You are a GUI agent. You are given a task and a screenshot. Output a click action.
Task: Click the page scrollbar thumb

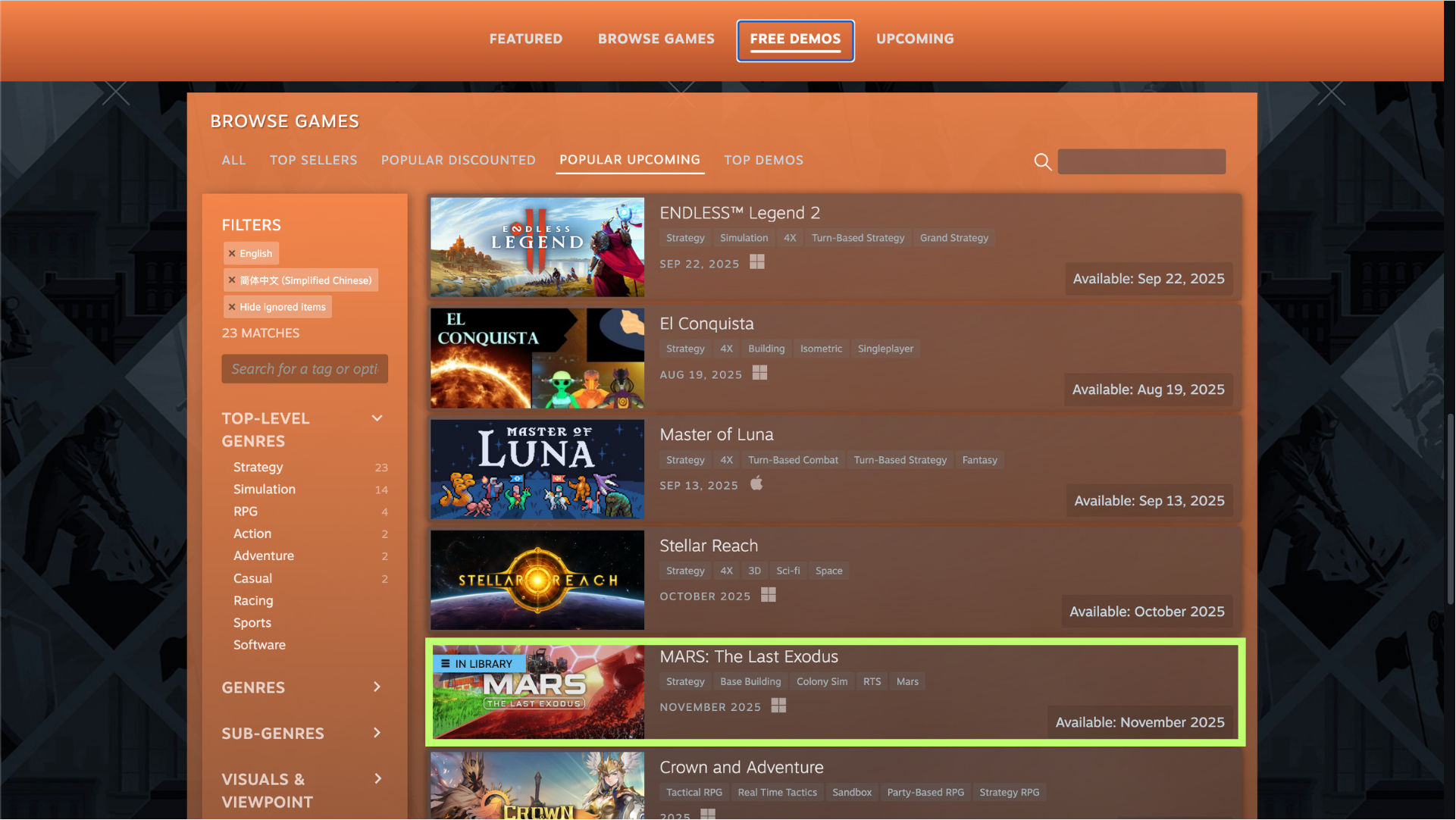(1450, 509)
